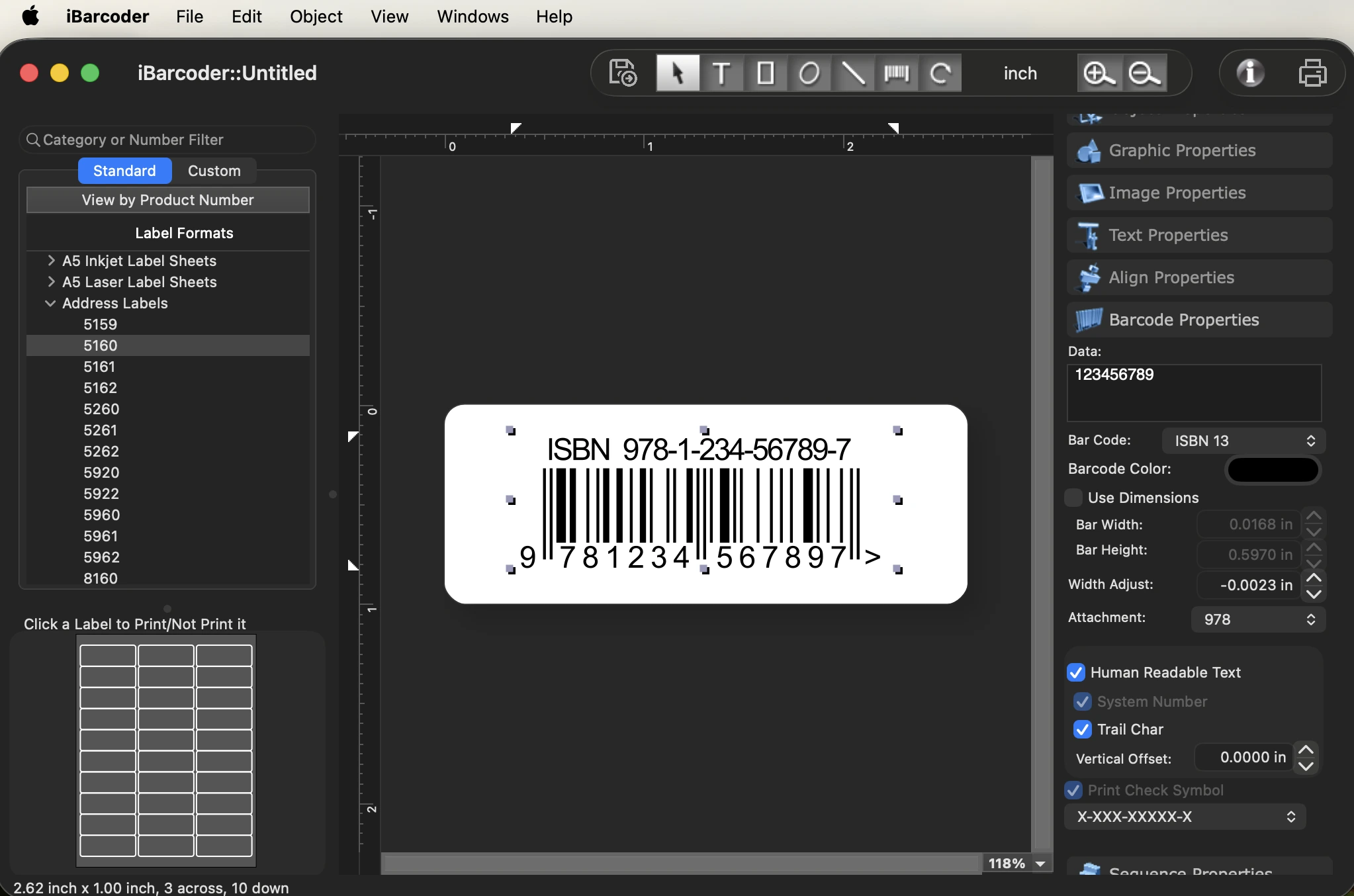
Task: Open the Image Properties section
Action: tap(1199, 193)
